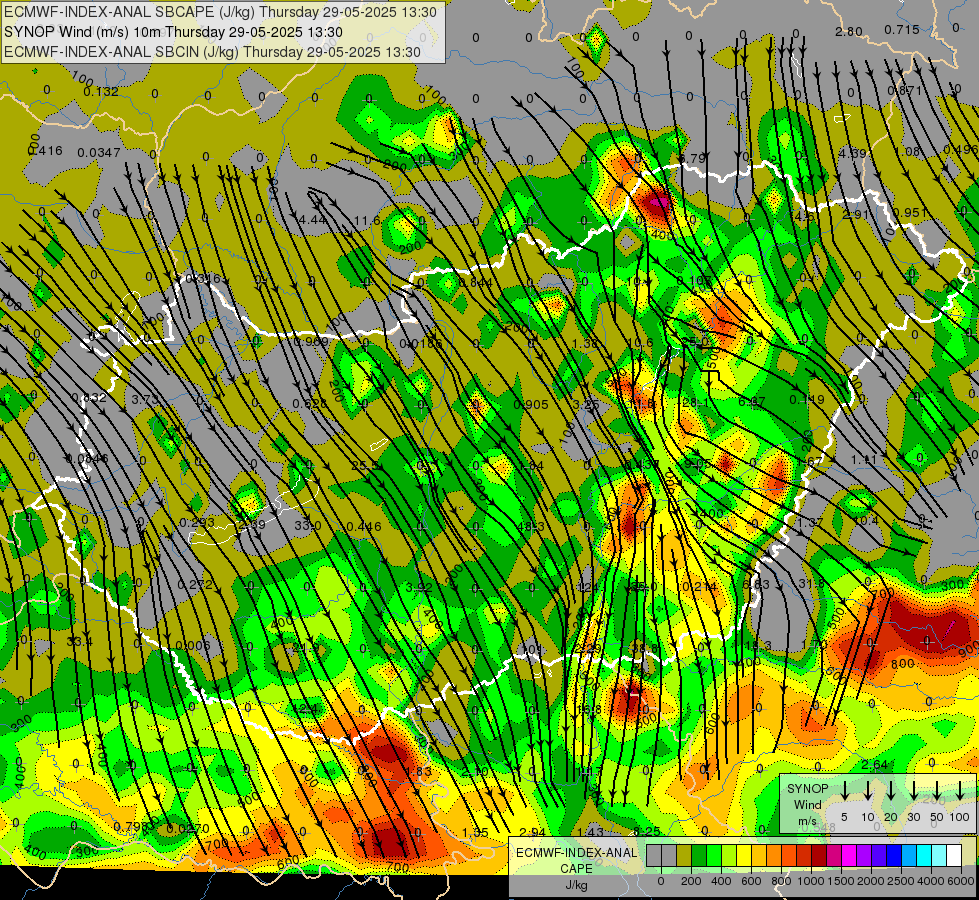Image resolution: width=979 pixels, height=900 pixels.
Task: Click the 100 m/s wind arrow in the SYNOP legend
Action: (960, 790)
